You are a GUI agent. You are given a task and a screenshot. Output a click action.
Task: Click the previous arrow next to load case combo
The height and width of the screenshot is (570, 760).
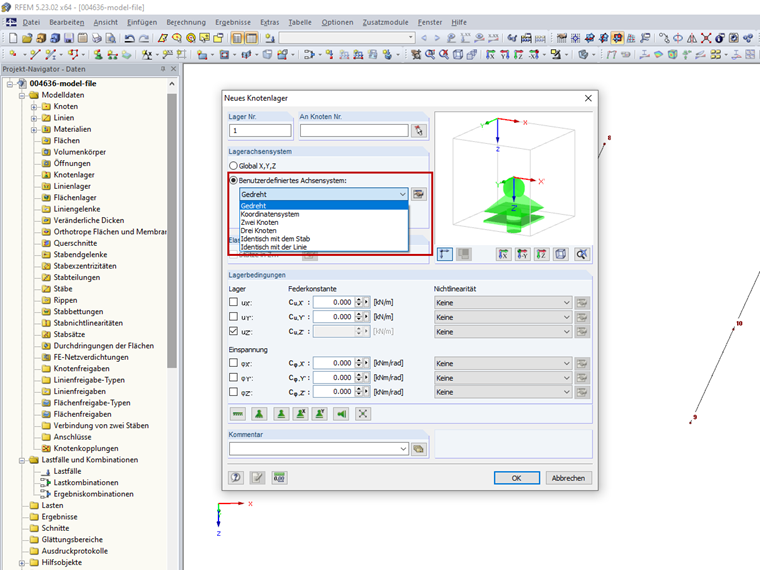tap(425, 38)
